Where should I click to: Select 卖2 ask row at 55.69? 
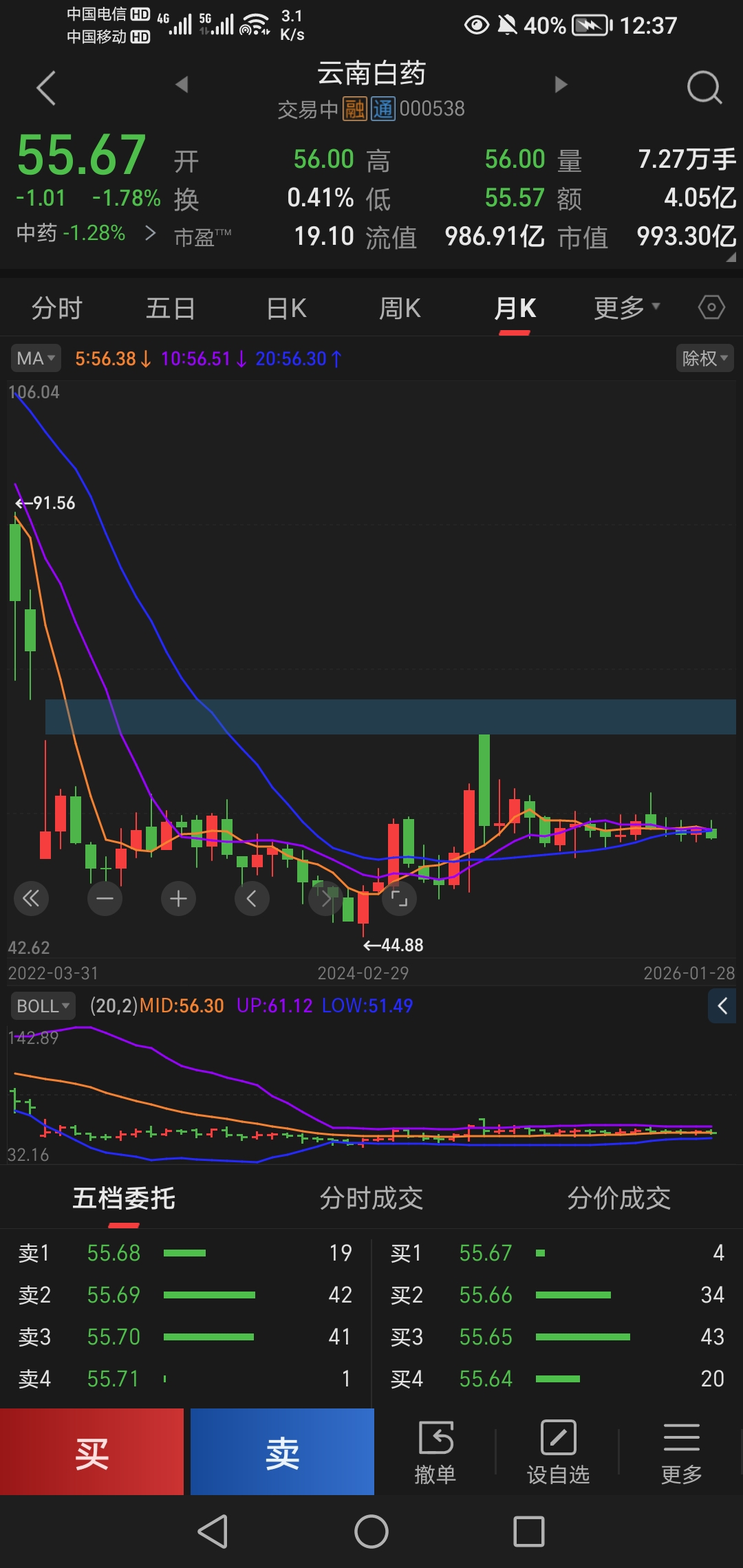point(186,1295)
